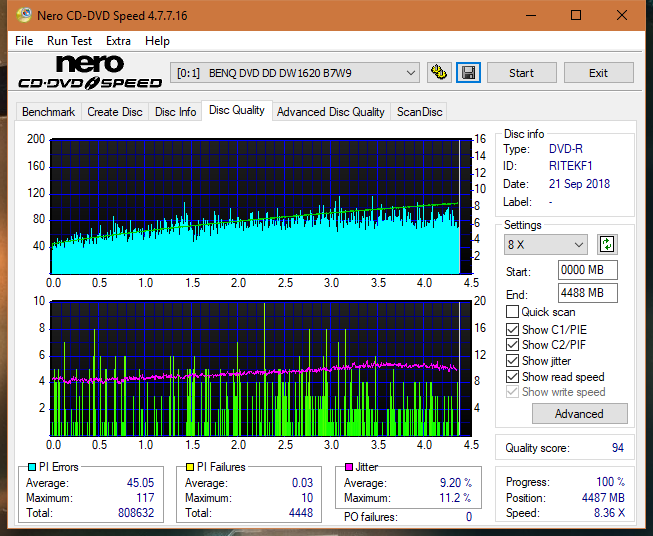Click the Exit button
Image resolution: width=653 pixels, height=536 pixels.
point(598,73)
